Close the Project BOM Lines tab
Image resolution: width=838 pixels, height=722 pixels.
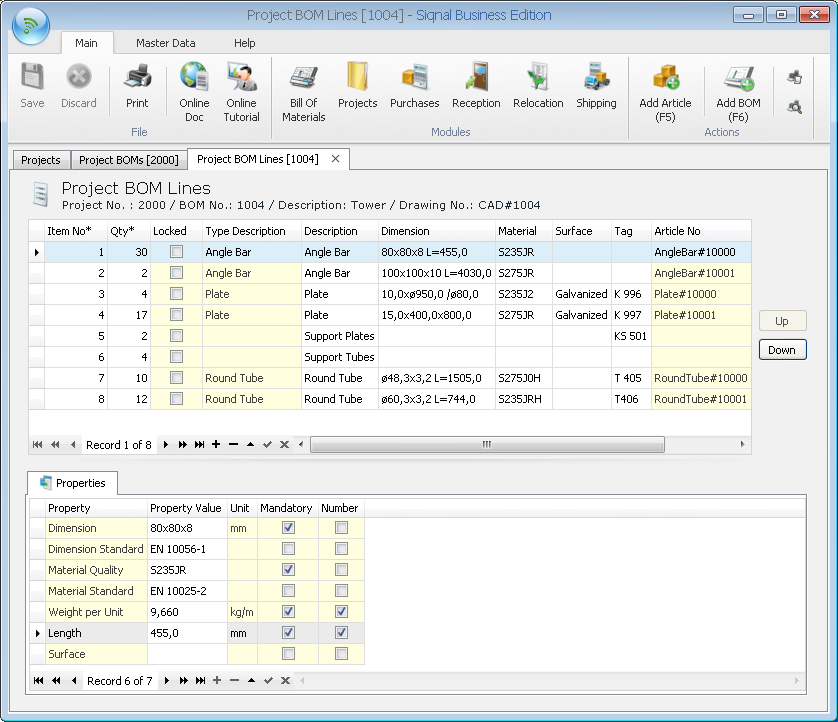(336, 159)
